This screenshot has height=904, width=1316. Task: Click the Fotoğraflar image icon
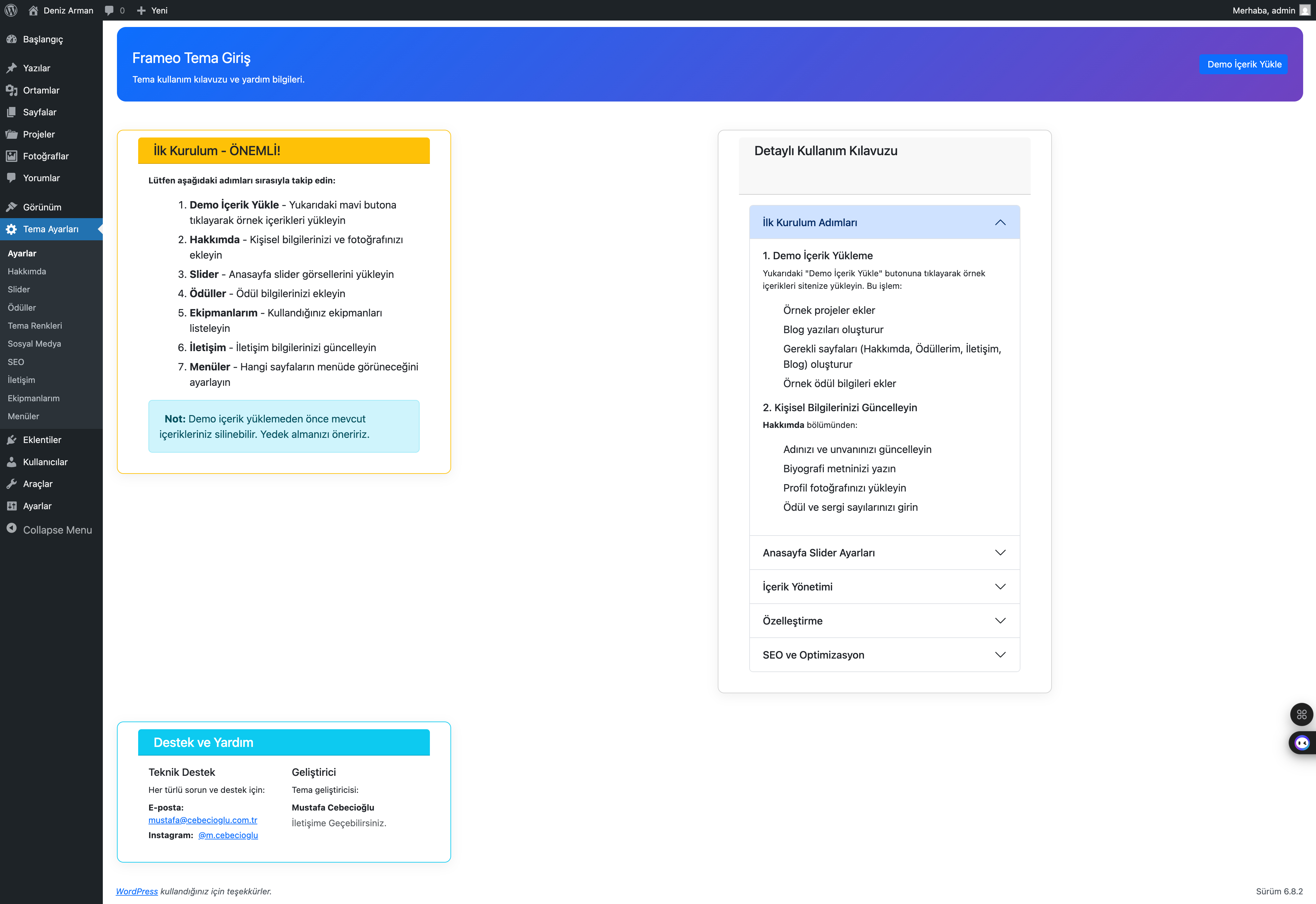pos(13,156)
